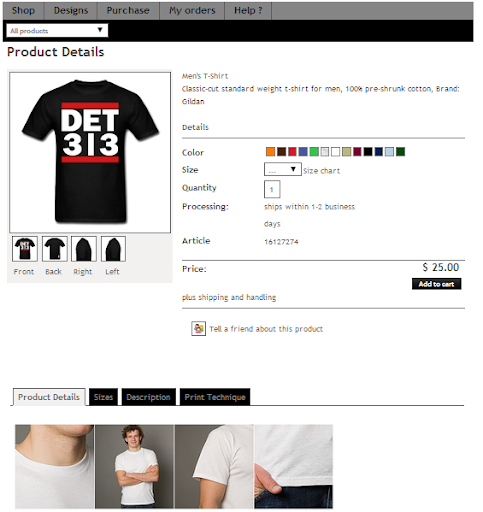This screenshot has height=512, width=483.
Task: Click the Quantity input field
Action: coord(272,189)
